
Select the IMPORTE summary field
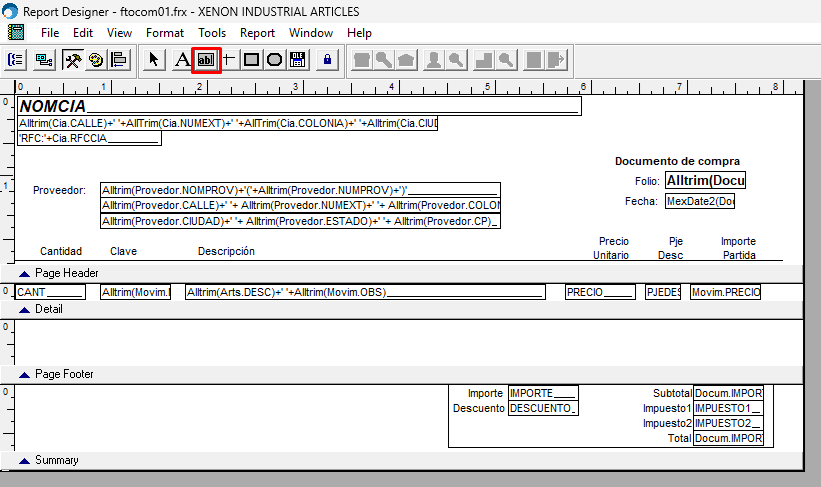point(543,393)
